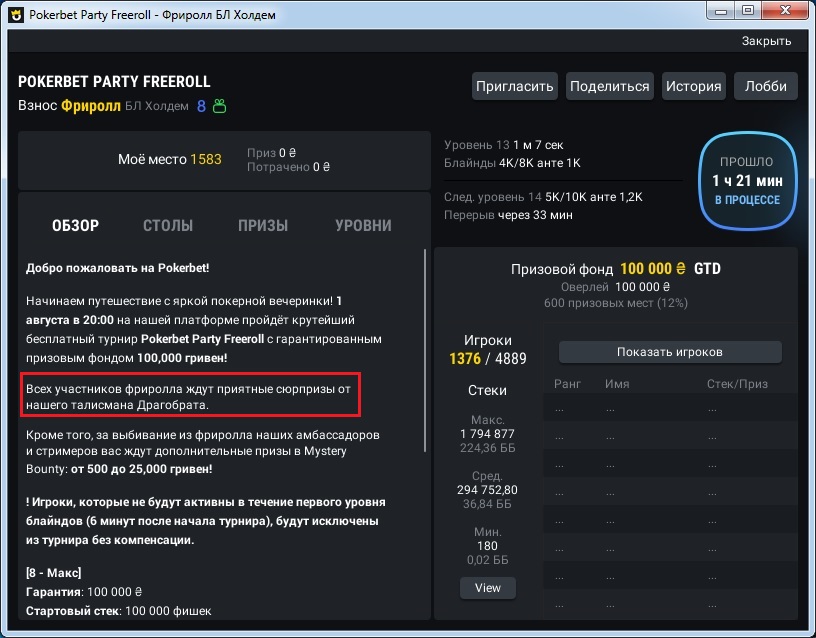Viewport: 816px width, 638px height.
Task: Switch to the СТОЛЫ tab
Action: (x=168, y=225)
